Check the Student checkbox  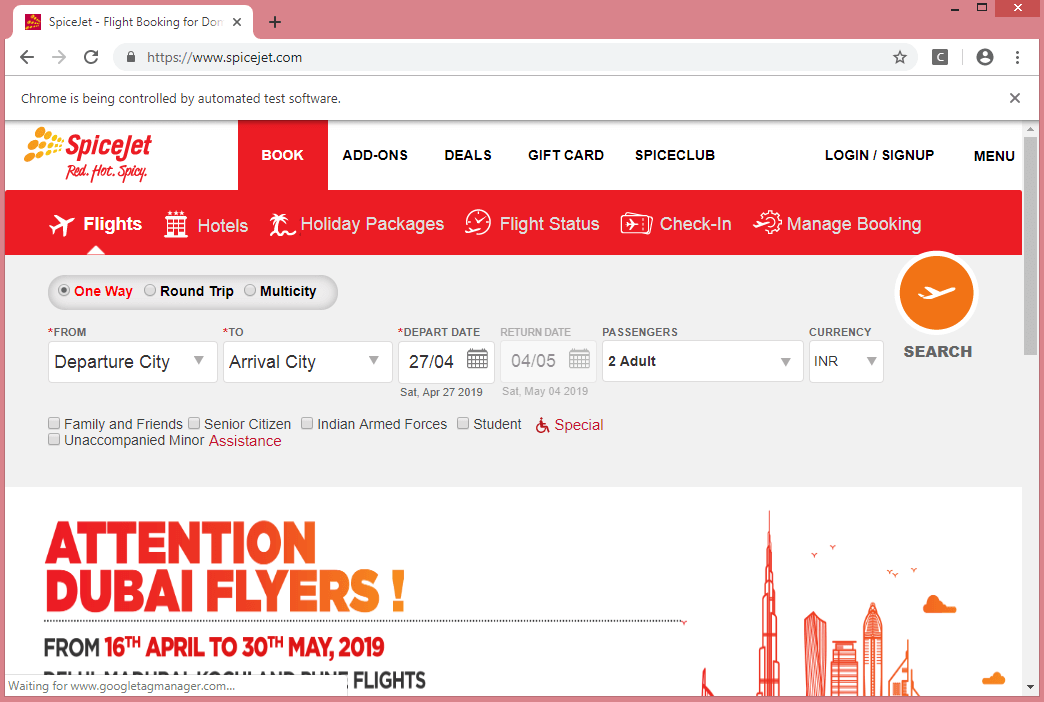(x=463, y=423)
